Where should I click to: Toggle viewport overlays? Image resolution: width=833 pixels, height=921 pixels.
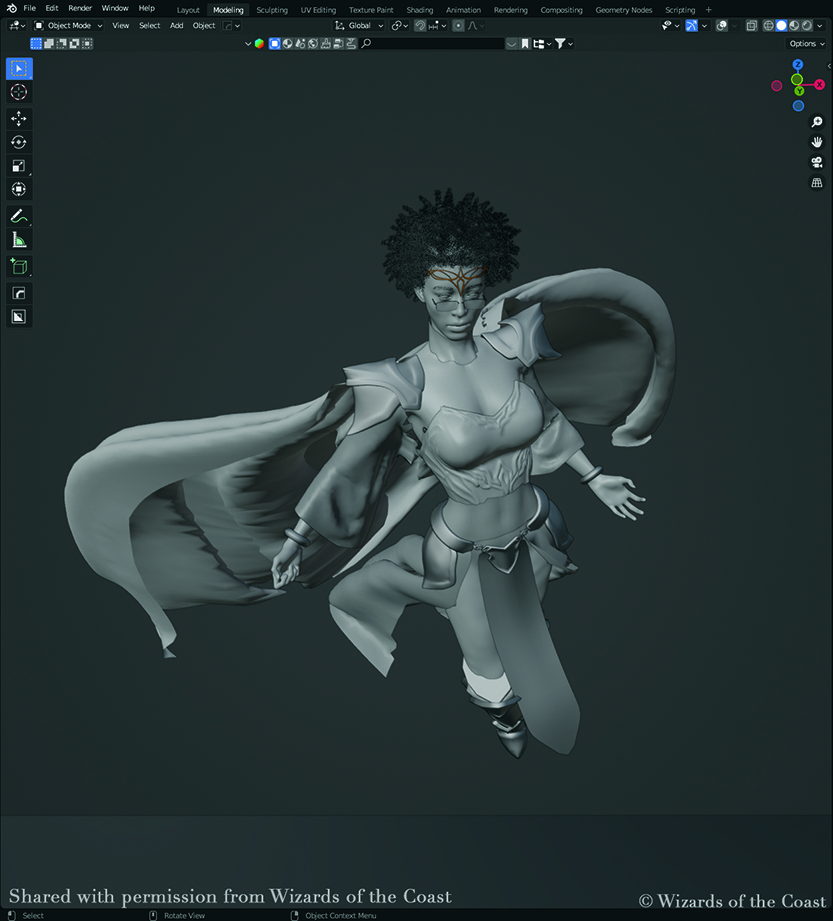pyautogui.click(x=722, y=26)
